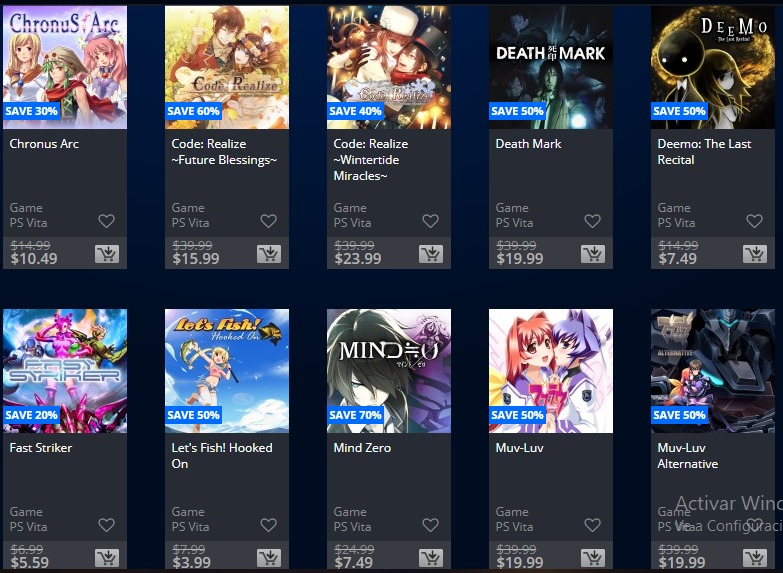Open the Deemo: The Last Recital title link

(704, 152)
